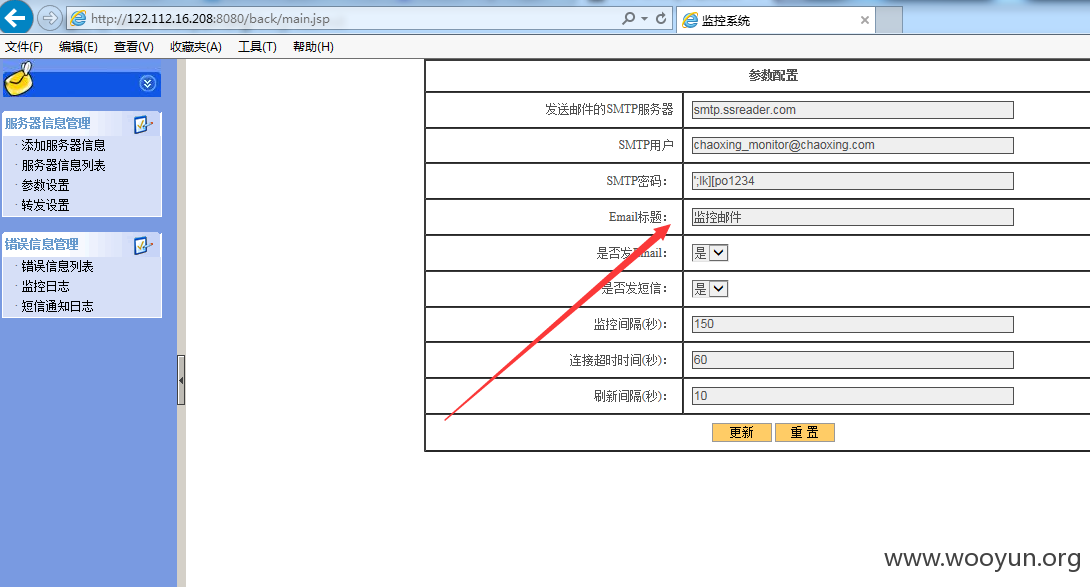Open the 是否发短信 dropdown
Screen dimensions: 1090x587
[710, 289]
